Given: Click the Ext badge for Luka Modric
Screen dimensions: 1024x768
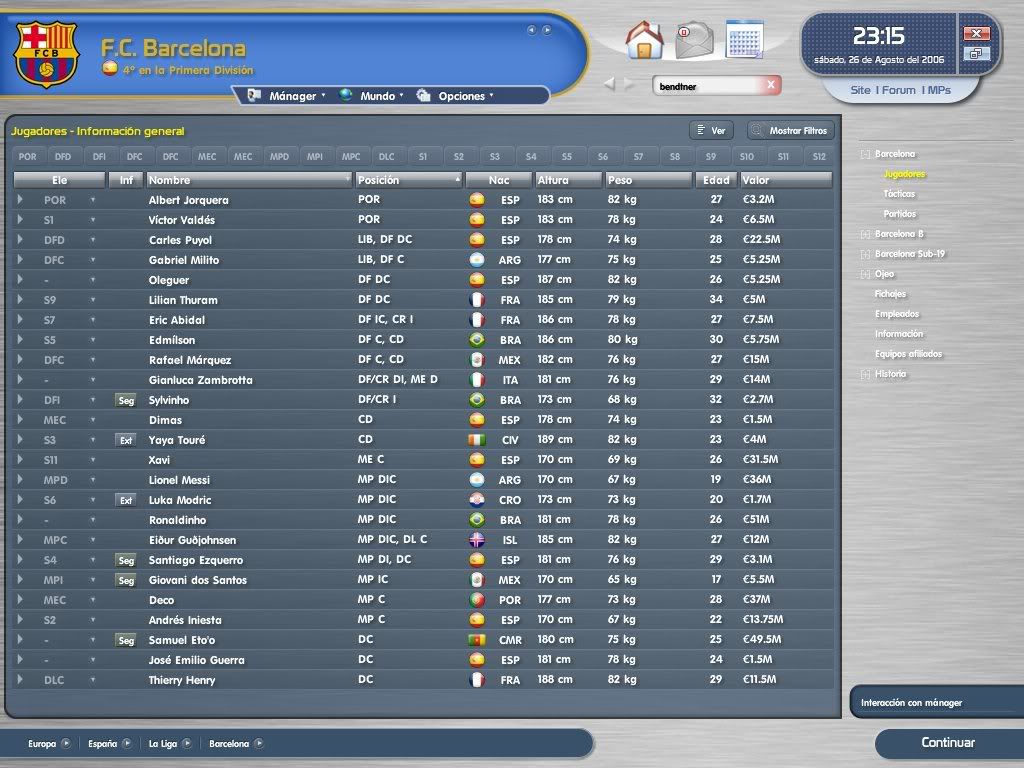Looking at the screenshot, I should [x=126, y=500].
